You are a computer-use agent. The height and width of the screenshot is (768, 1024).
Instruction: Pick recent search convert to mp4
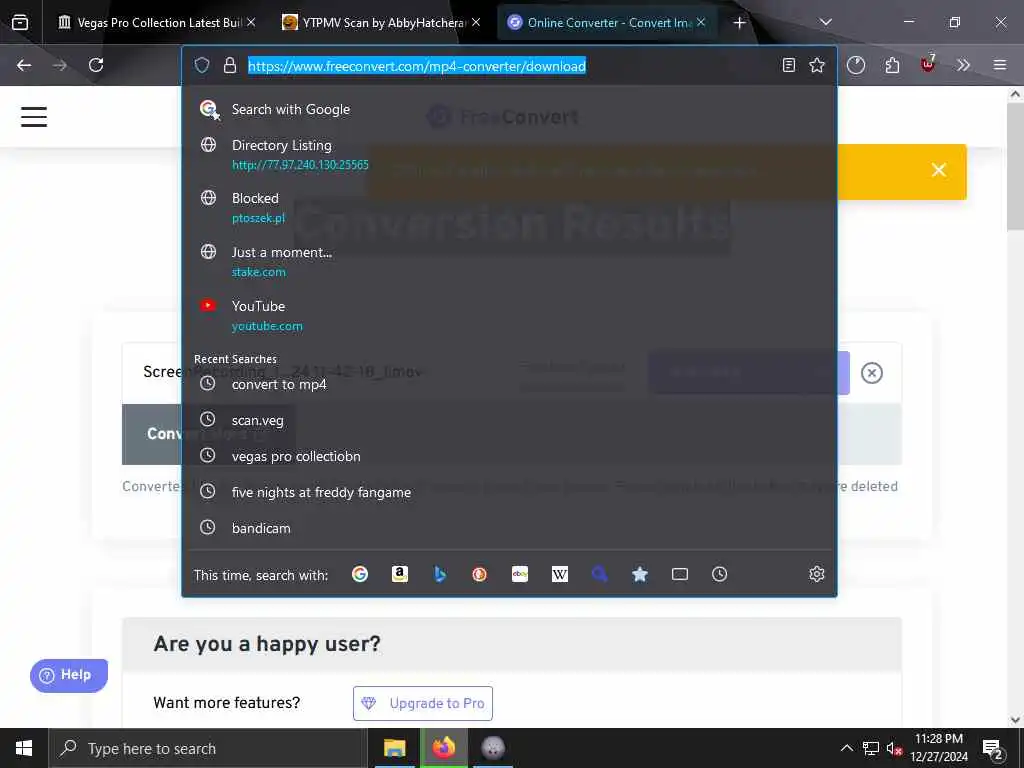click(509, 384)
